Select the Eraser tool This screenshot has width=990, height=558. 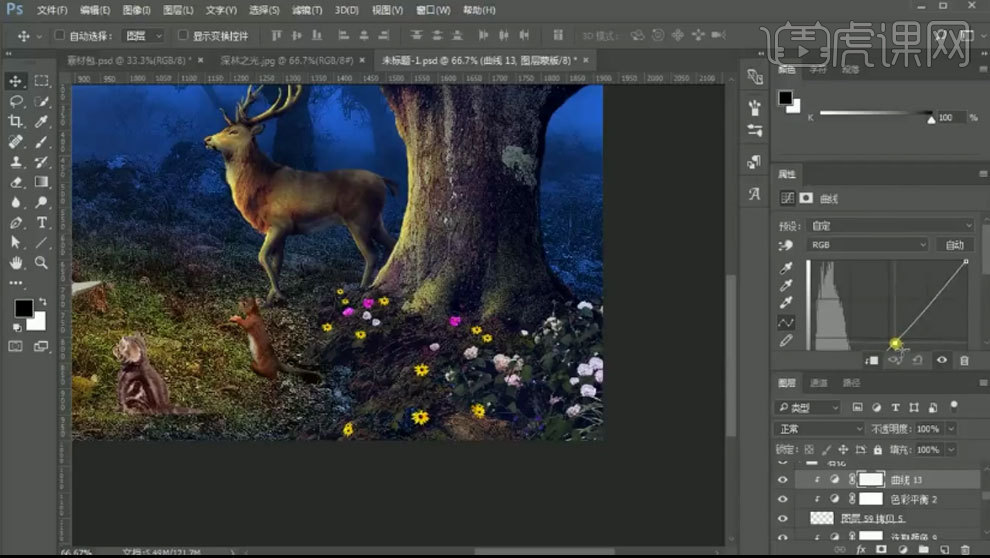(x=16, y=182)
